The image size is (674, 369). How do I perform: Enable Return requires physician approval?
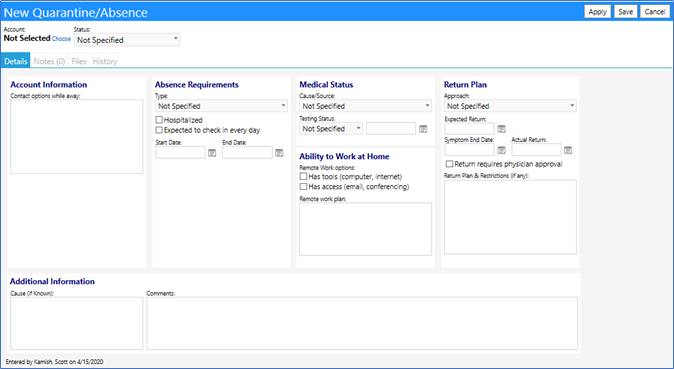(450, 164)
